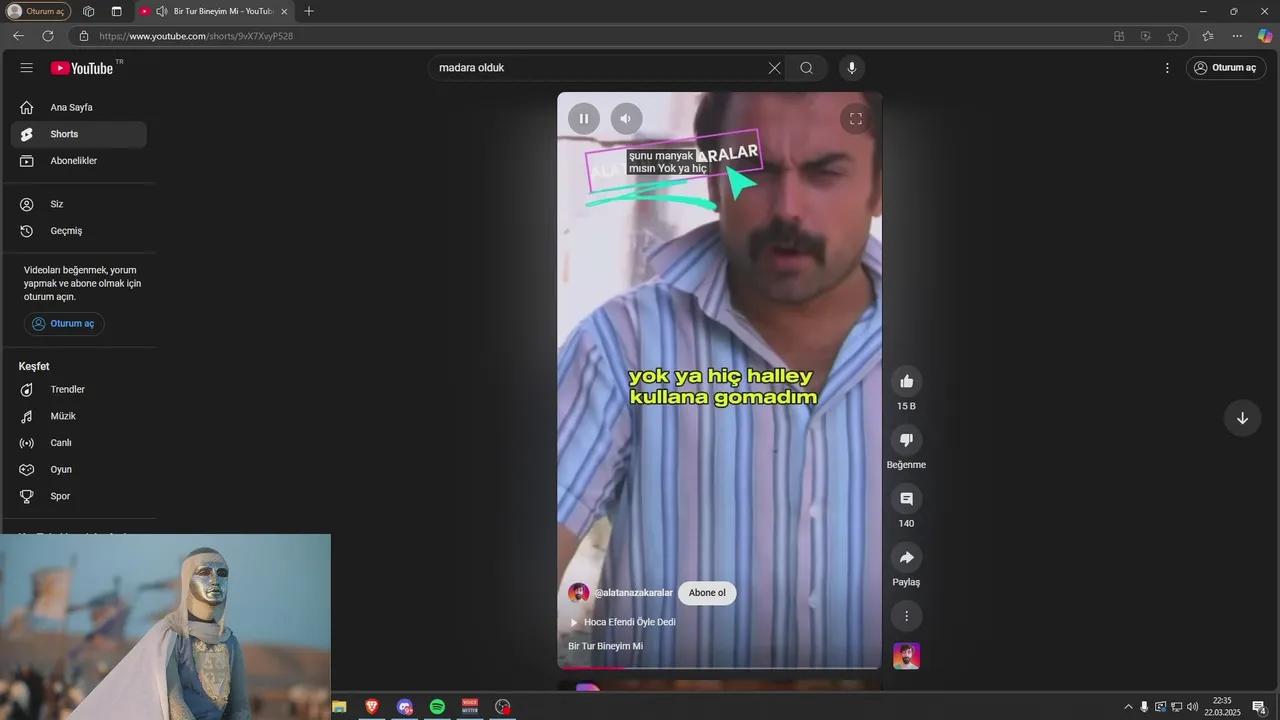Open Brave from the taskbar
1280x720 pixels.
(x=372, y=707)
